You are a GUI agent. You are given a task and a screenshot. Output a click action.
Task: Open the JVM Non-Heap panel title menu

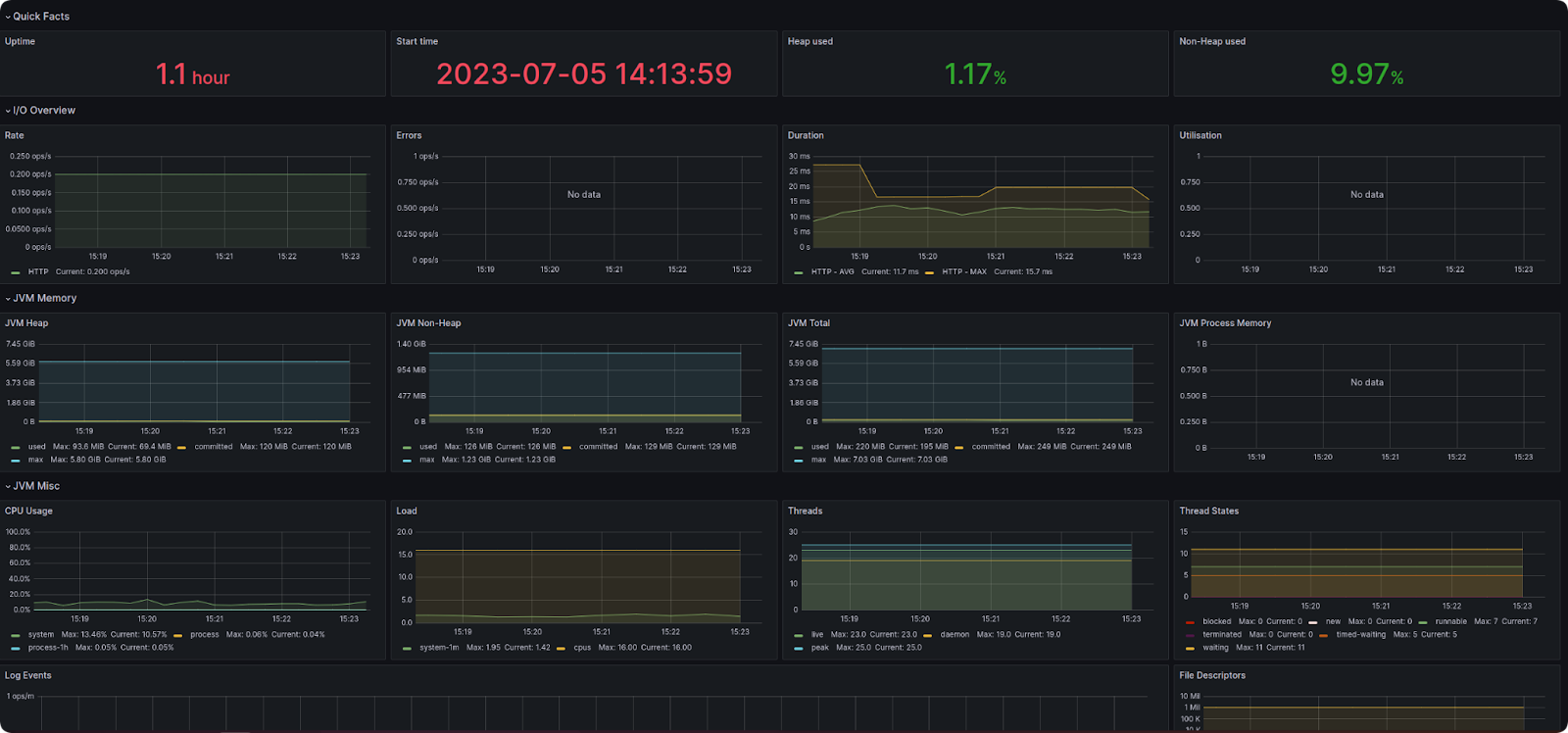tap(428, 323)
